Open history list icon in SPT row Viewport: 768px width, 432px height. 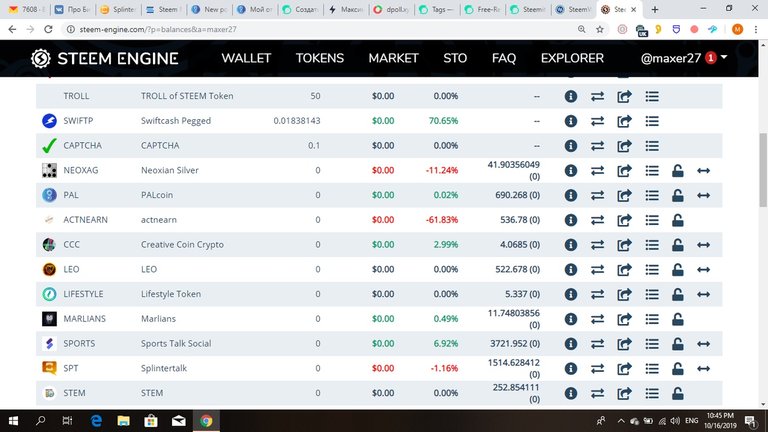click(651, 368)
